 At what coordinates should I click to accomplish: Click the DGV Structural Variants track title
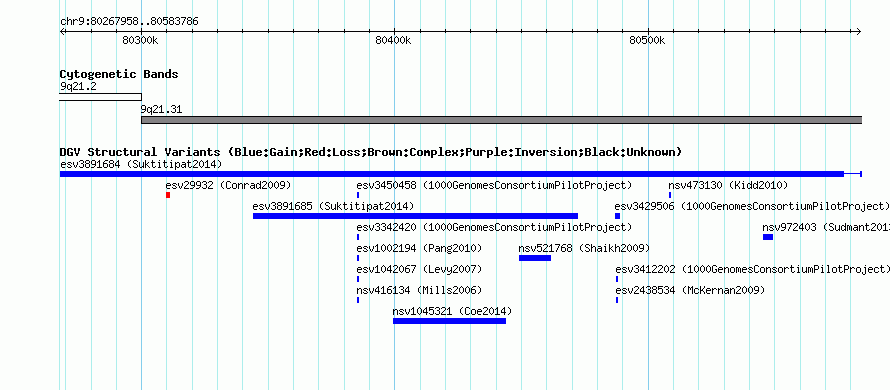click(x=371, y=152)
